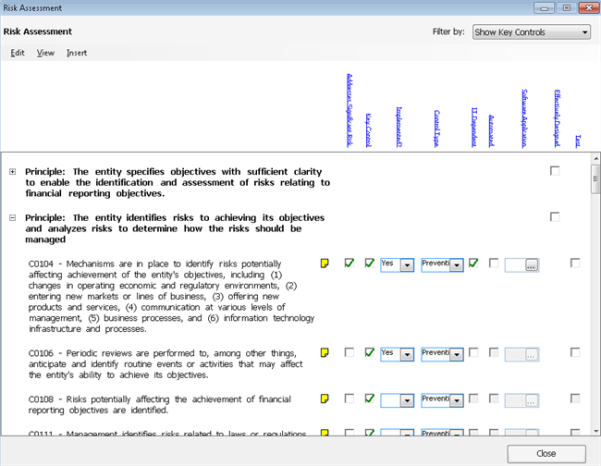
Task: Click the Close button
Action: pos(546,452)
